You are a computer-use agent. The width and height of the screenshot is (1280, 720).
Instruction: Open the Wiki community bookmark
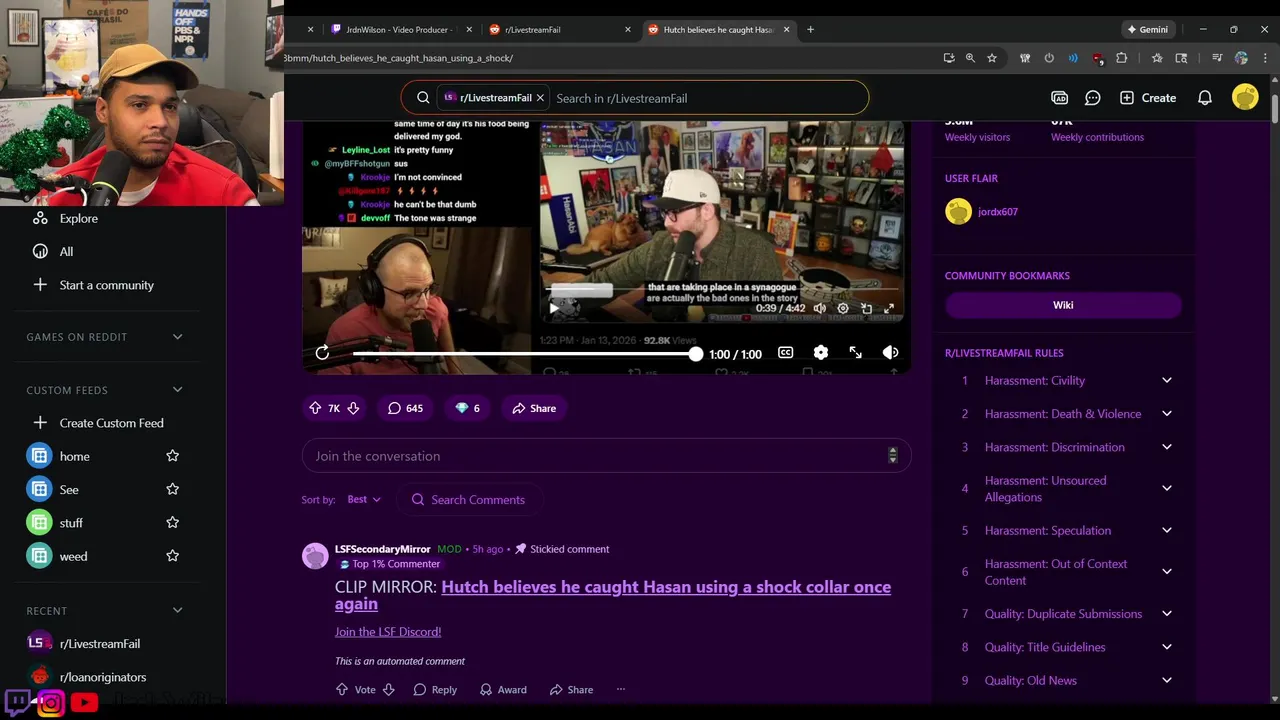tap(1063, 305)
